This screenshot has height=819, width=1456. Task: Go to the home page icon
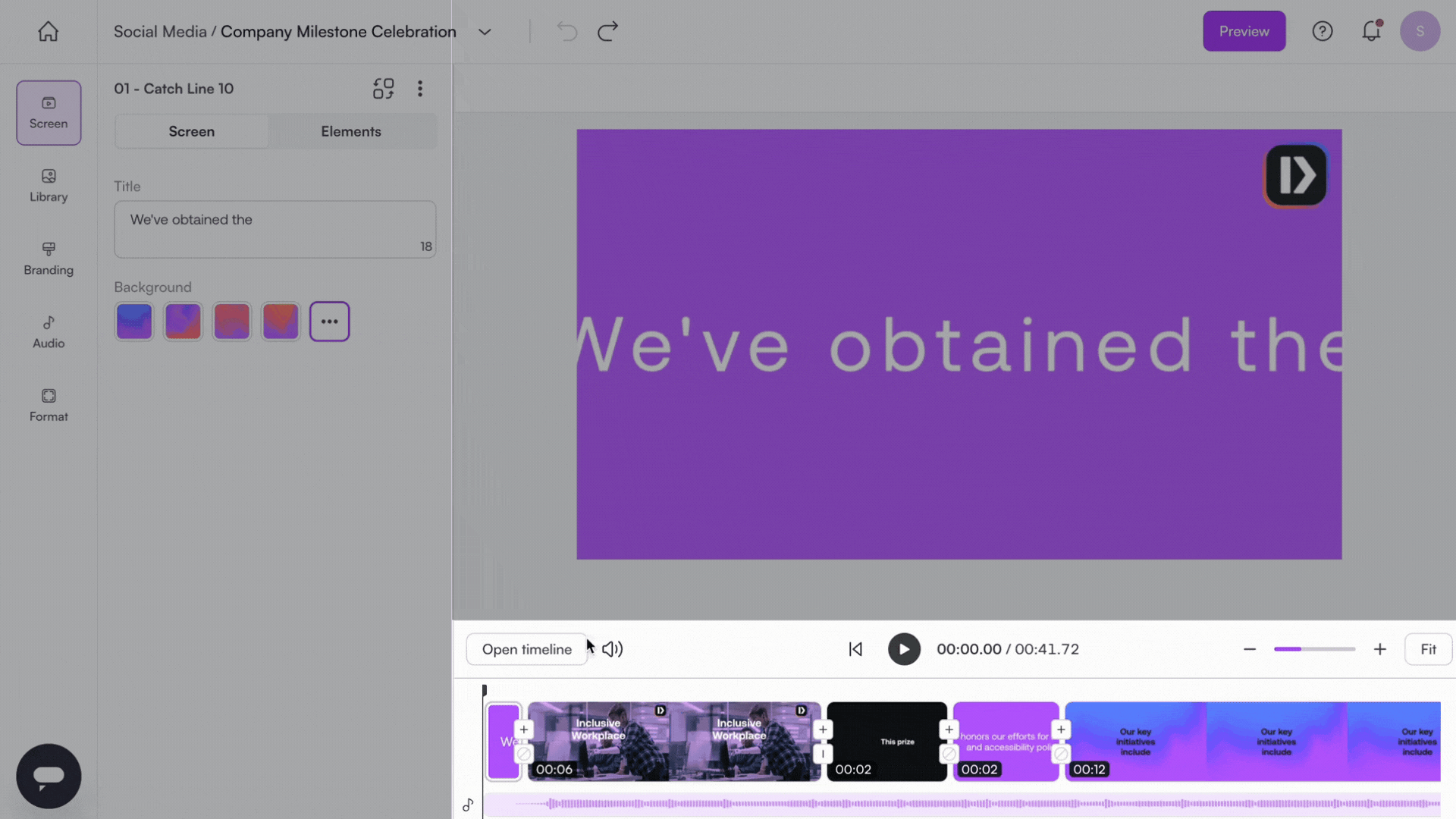click(x=48, y=31)
